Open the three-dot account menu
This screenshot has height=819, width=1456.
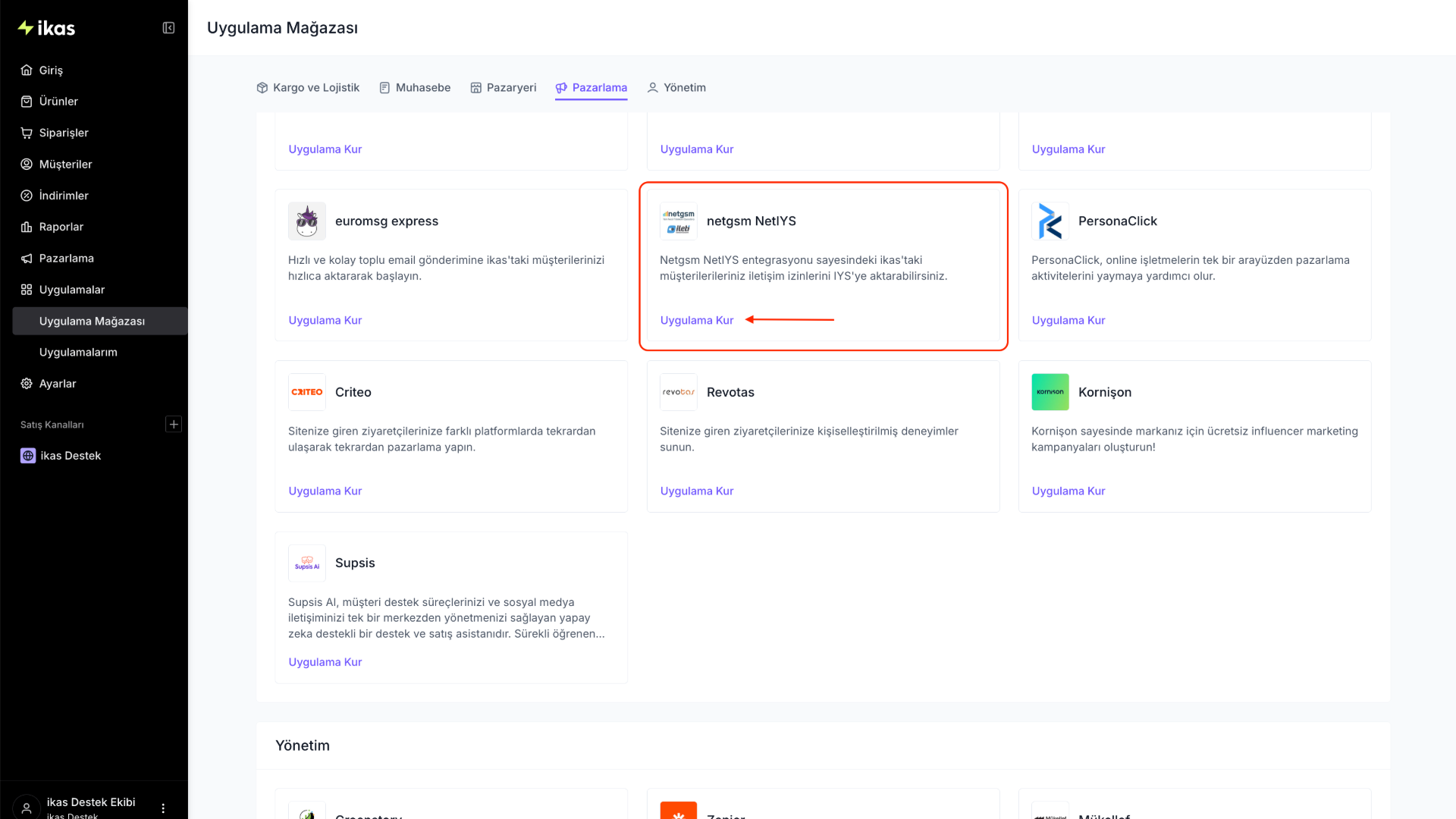(163, 808)
